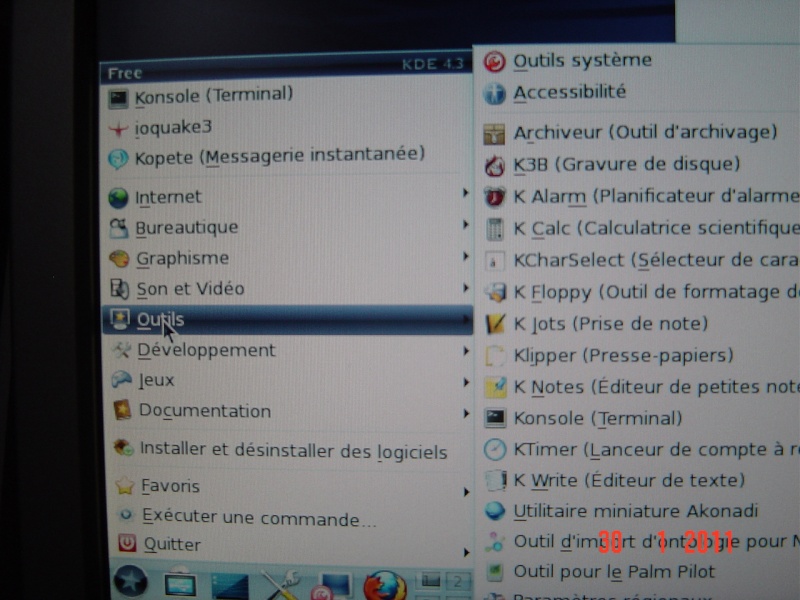The width and height of the screenshot is (800, 600).
Task: Open the wrench and screwdriver panel icon
Action: [x=280, y=585]
